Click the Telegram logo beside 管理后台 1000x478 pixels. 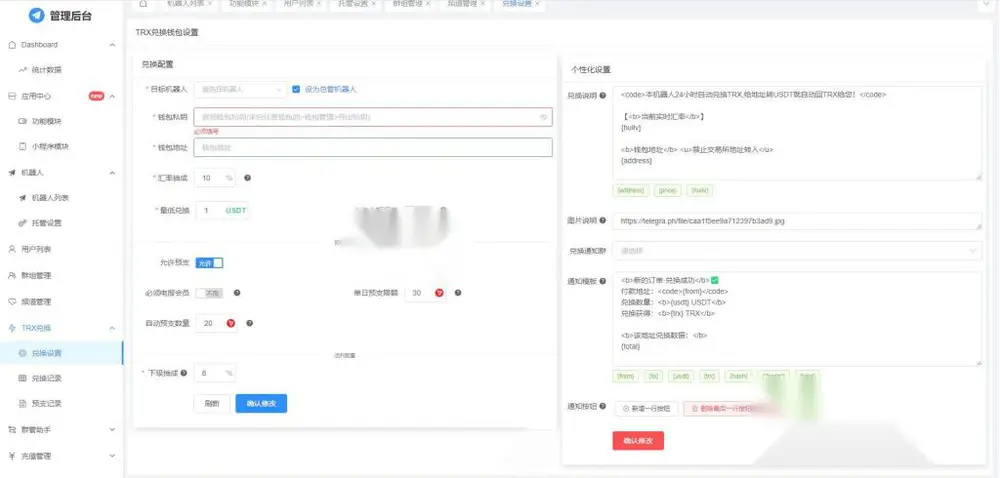pyautogui.click(x=36, y=16)
